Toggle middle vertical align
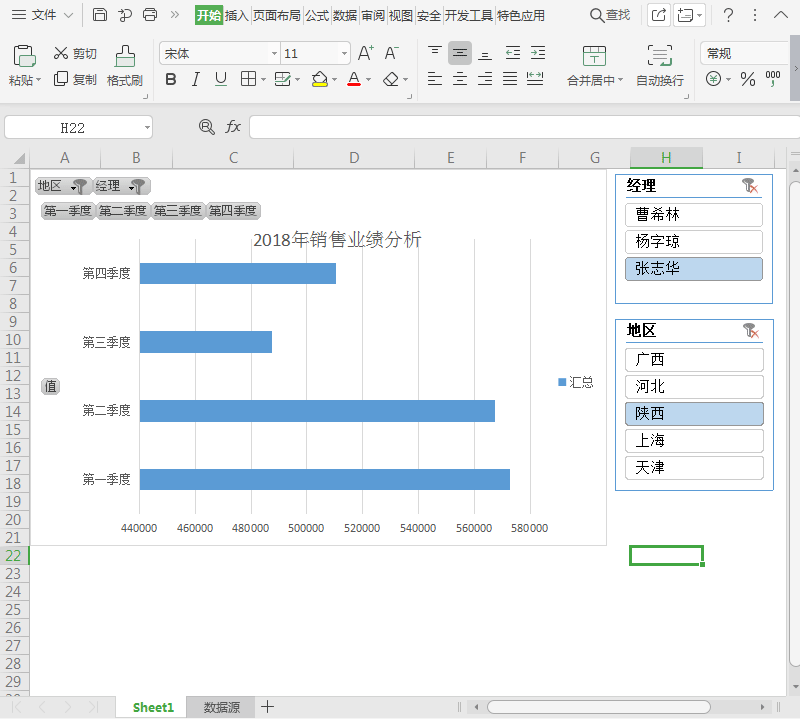Viewport: 800px width, 719px height. pos(460,53)
